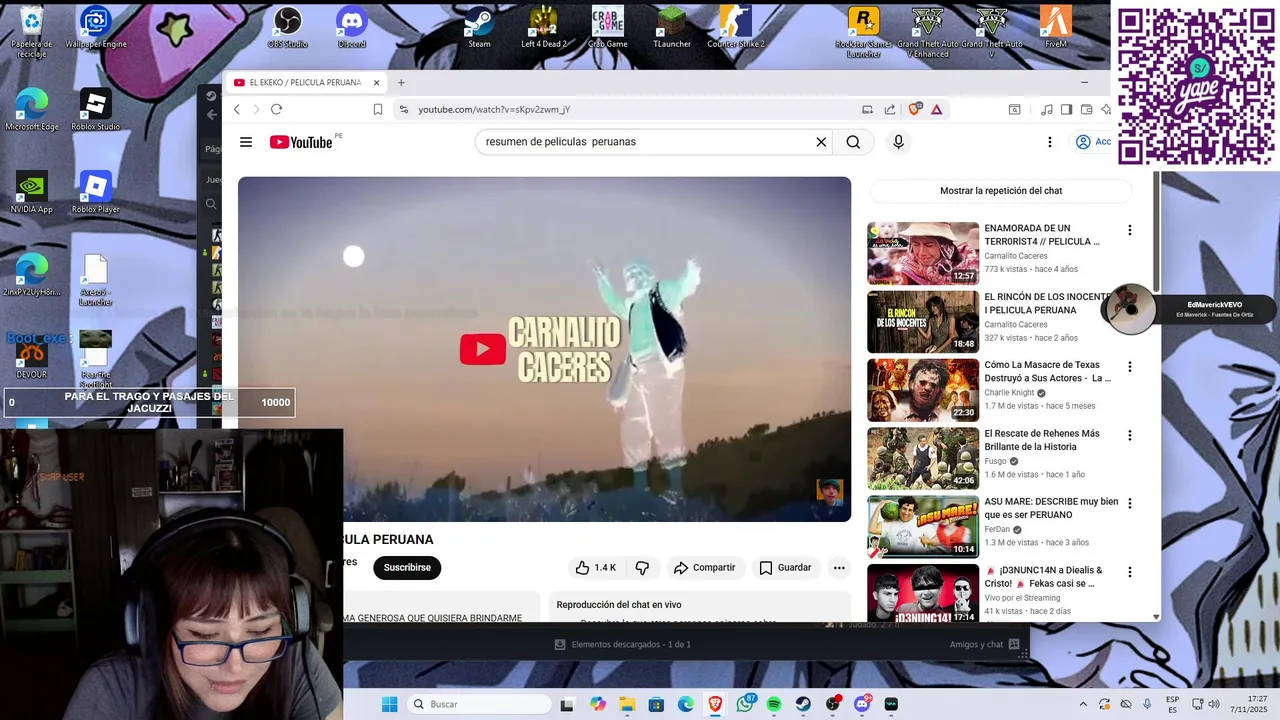This screenshot has height=720, width=1280.
Task: Subscribe with the Suscribirse button
Action: tap(407, 568)
